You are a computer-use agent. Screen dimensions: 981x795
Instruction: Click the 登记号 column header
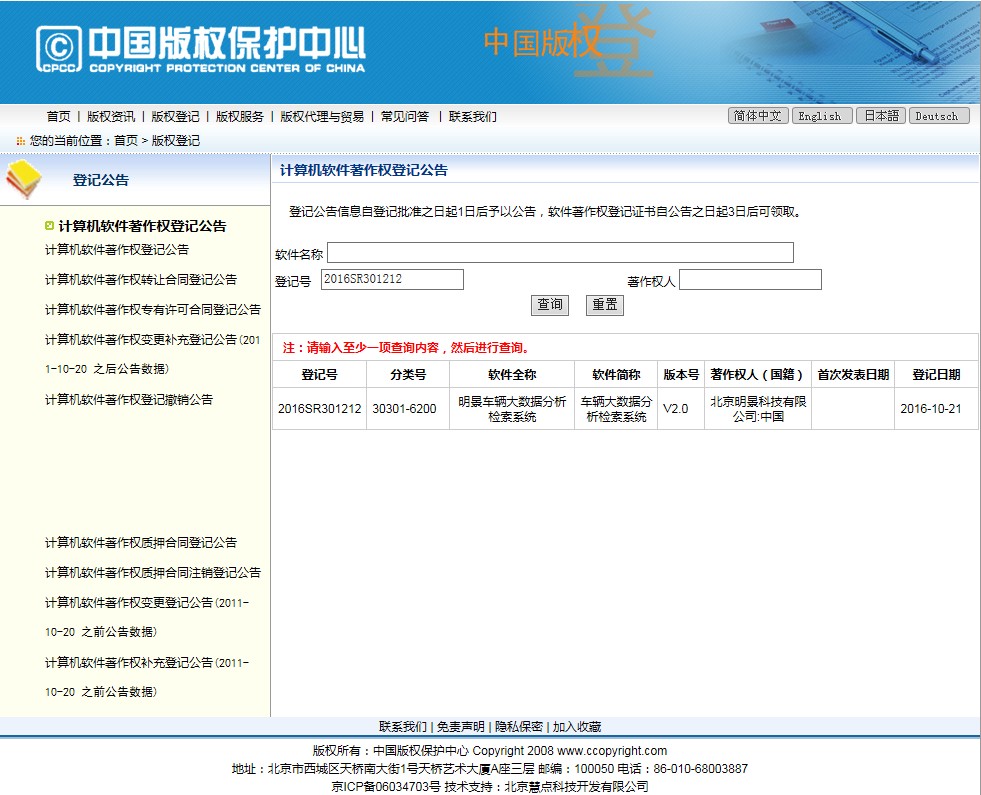(x=320, y=375)
